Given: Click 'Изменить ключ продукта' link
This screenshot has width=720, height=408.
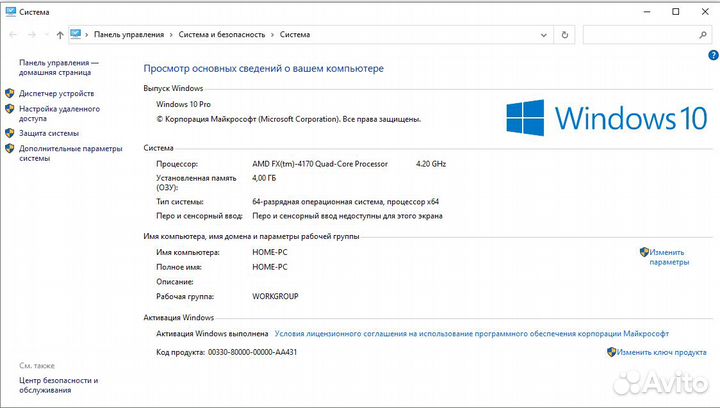Looking at the screenshot, I should (661, 352).
